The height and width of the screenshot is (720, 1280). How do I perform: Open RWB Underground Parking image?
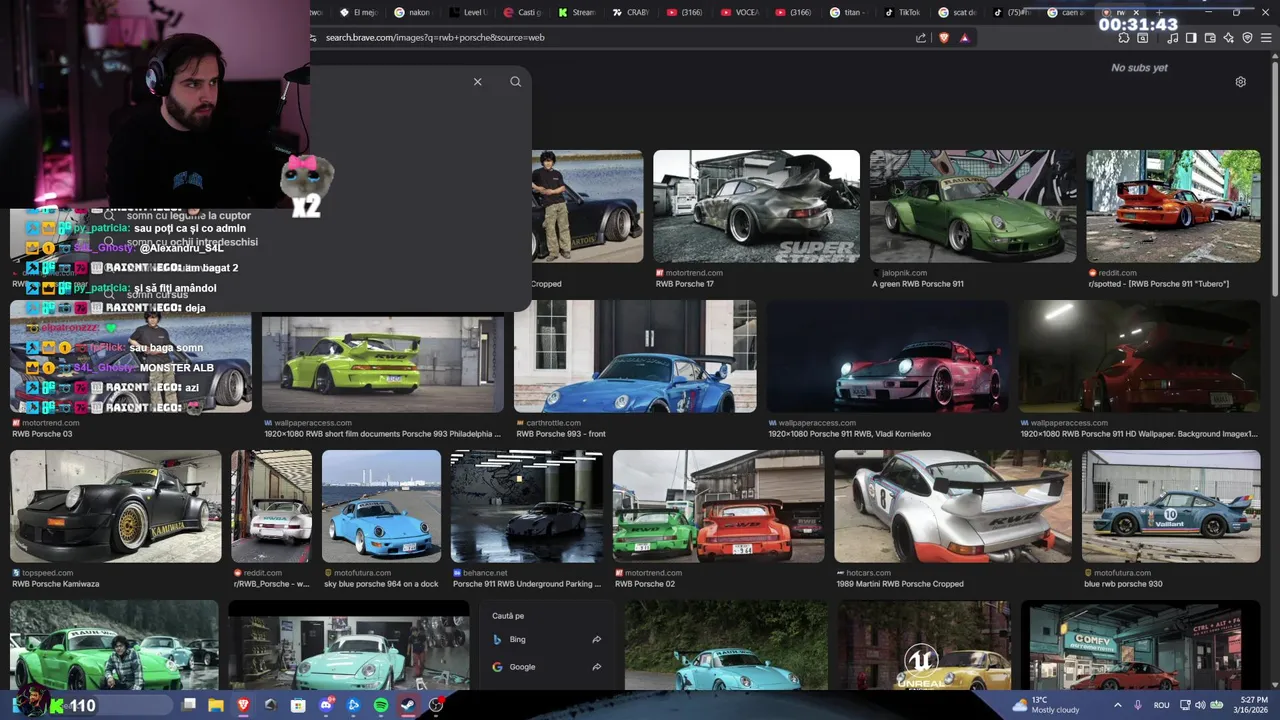pyautogui.click(x=527, y=506)
